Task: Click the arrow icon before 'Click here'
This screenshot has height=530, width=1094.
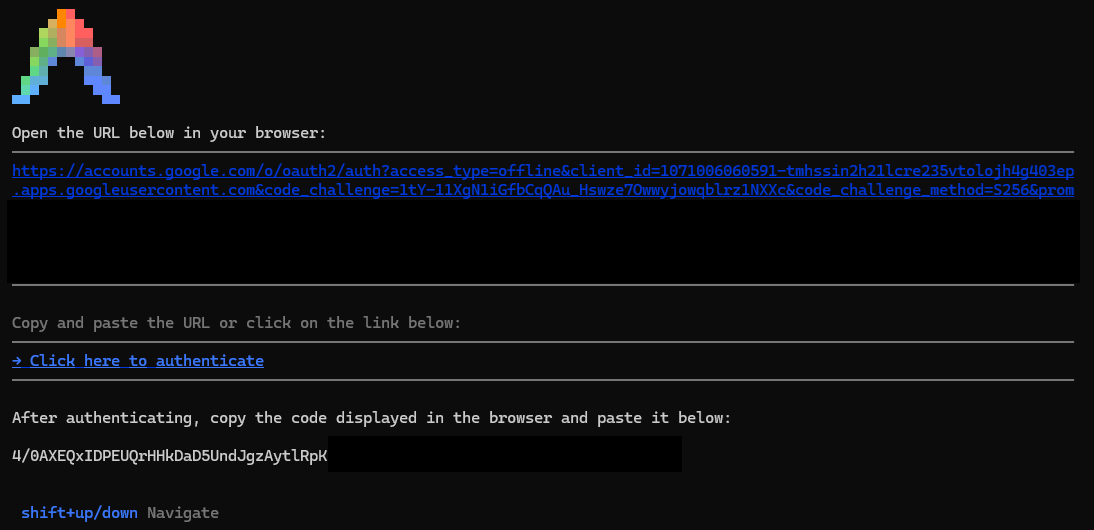Action: point(17,361)
